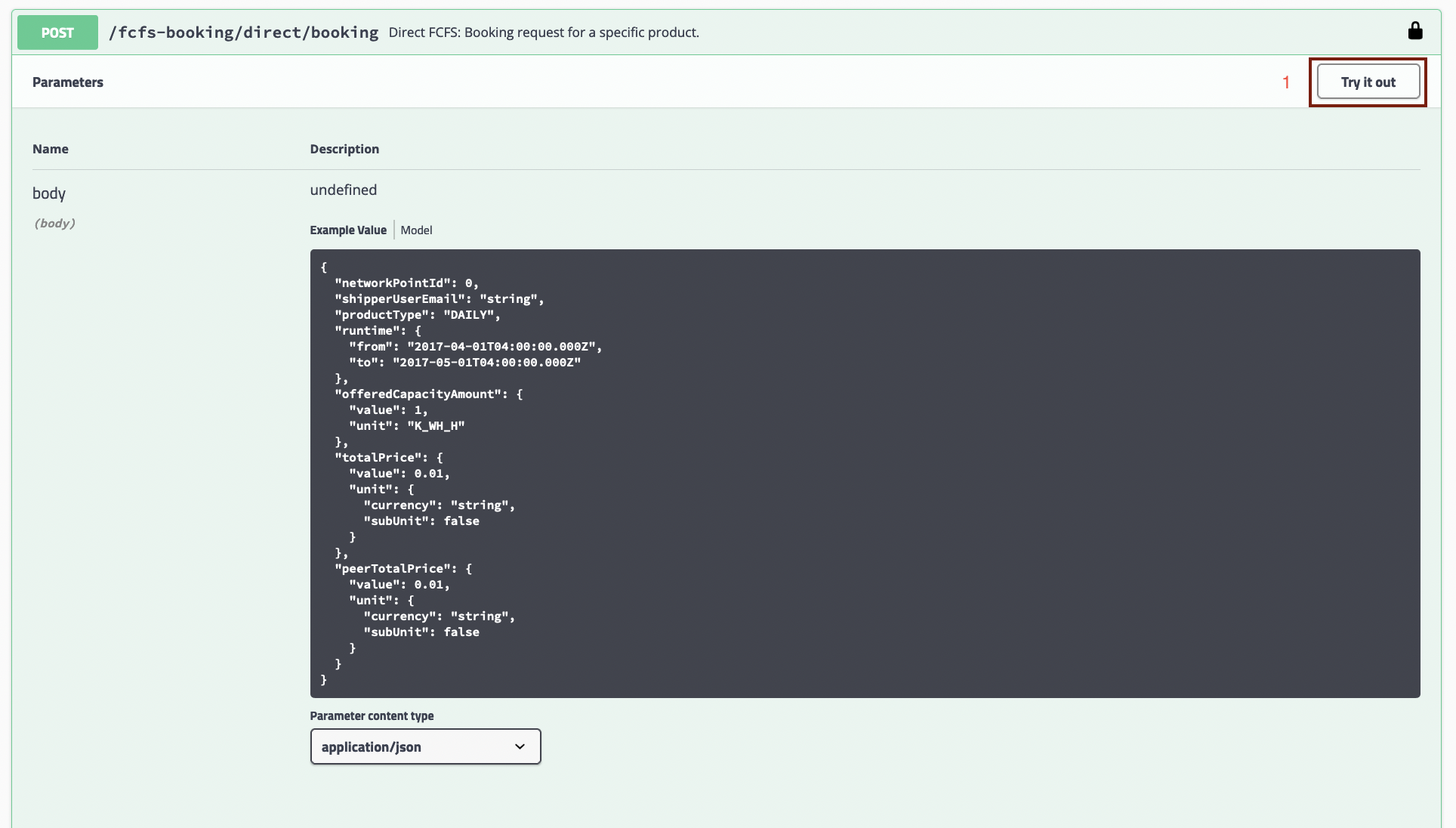The height and width of the screenshot is (828, 1456).
Task: Click the Description column header
Action: [344, 150]
